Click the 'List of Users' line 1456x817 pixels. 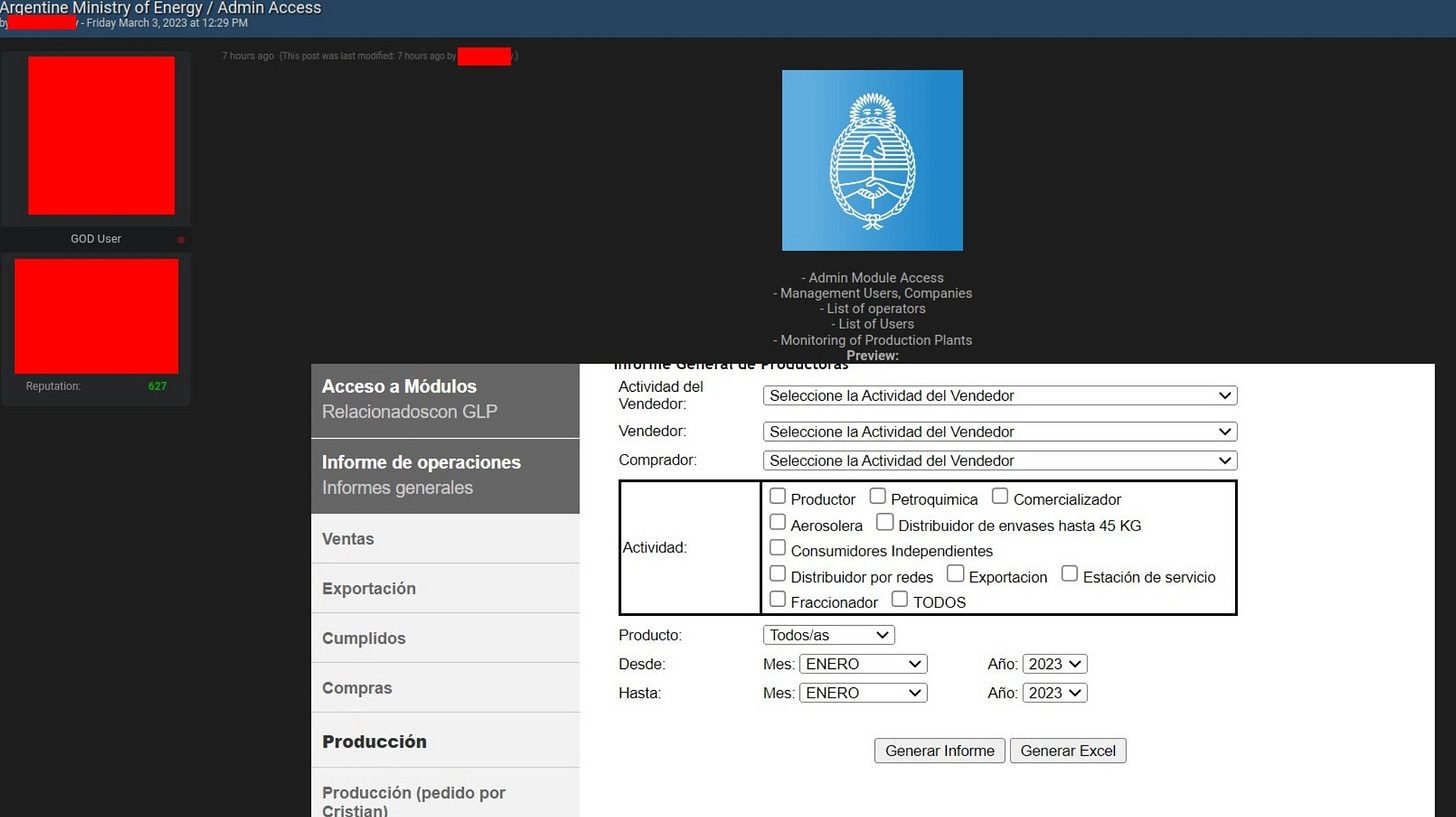tap(872, 324)
